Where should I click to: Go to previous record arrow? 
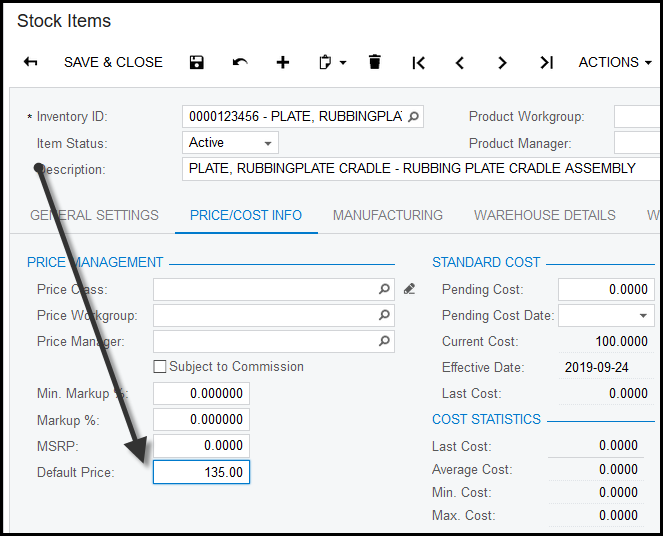pyautogui.click(x=460, y=62)
